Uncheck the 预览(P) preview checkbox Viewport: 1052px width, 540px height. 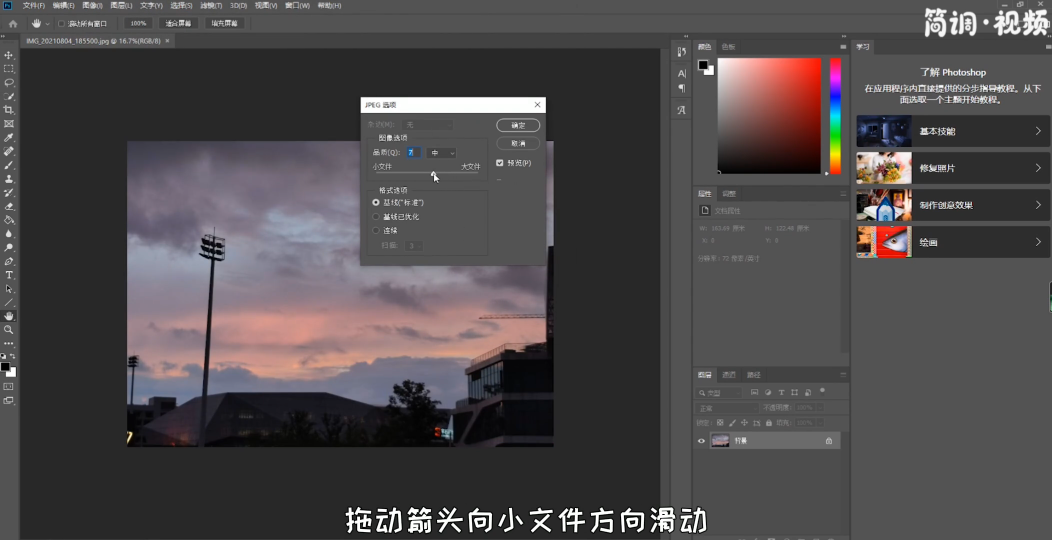[x=500, y=163]
